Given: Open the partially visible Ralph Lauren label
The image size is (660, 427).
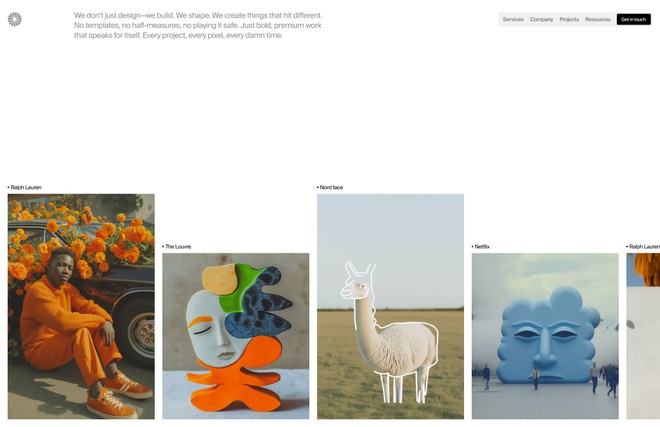Looking at the screenshot, I should pos(643,247).
